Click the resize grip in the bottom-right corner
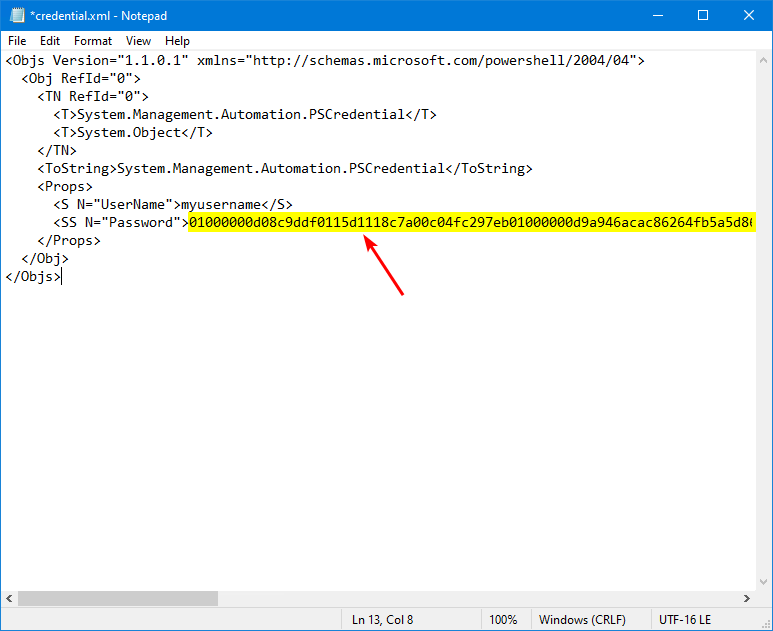The width and height of the screenshot is (773, 631). (x=765, y=623)
